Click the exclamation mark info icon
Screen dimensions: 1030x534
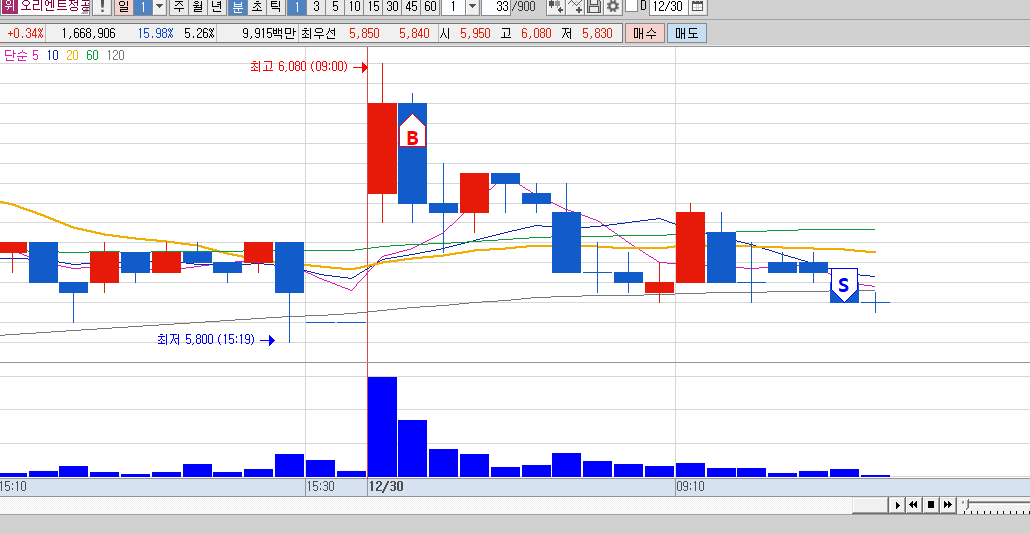coord(102,7)
